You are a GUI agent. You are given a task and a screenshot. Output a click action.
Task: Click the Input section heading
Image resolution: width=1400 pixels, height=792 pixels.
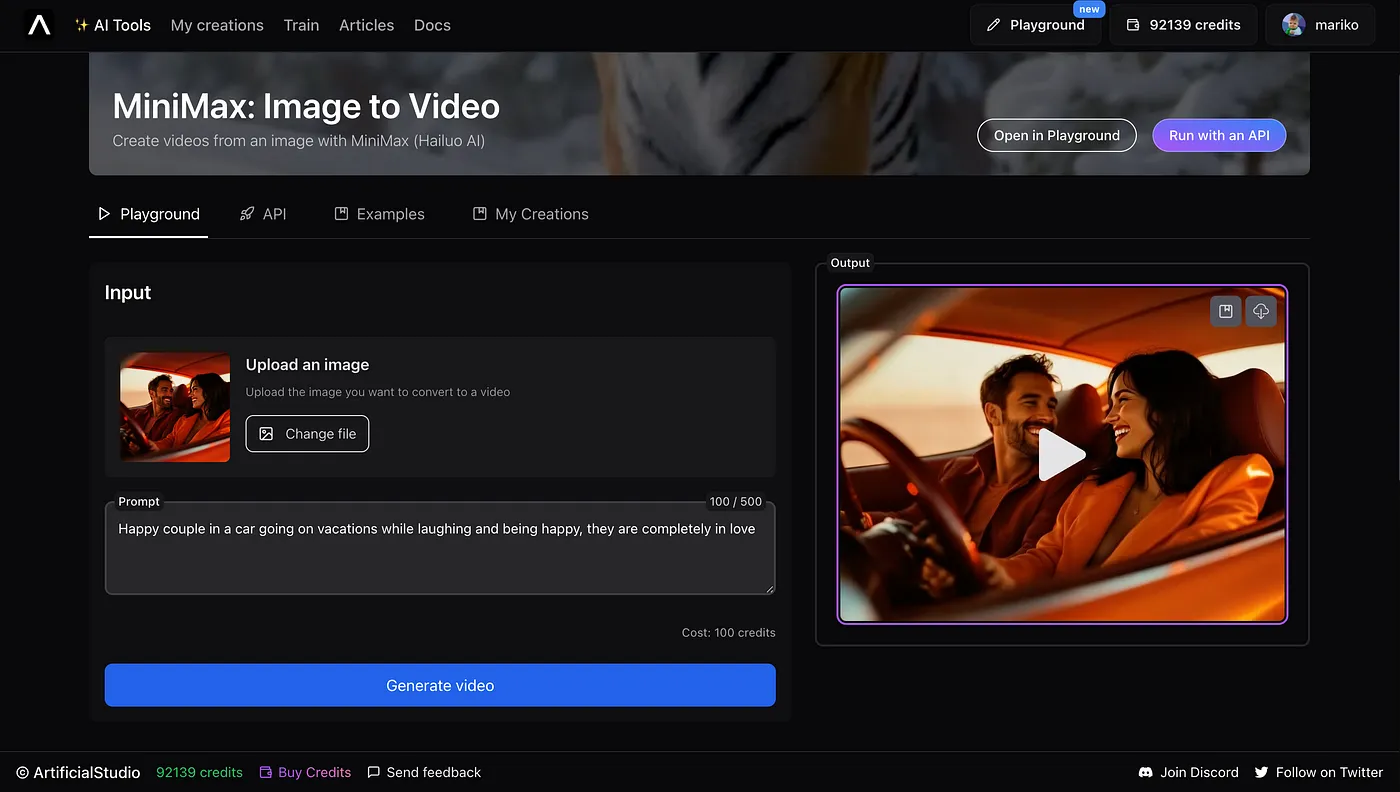(x=128, y=292)
